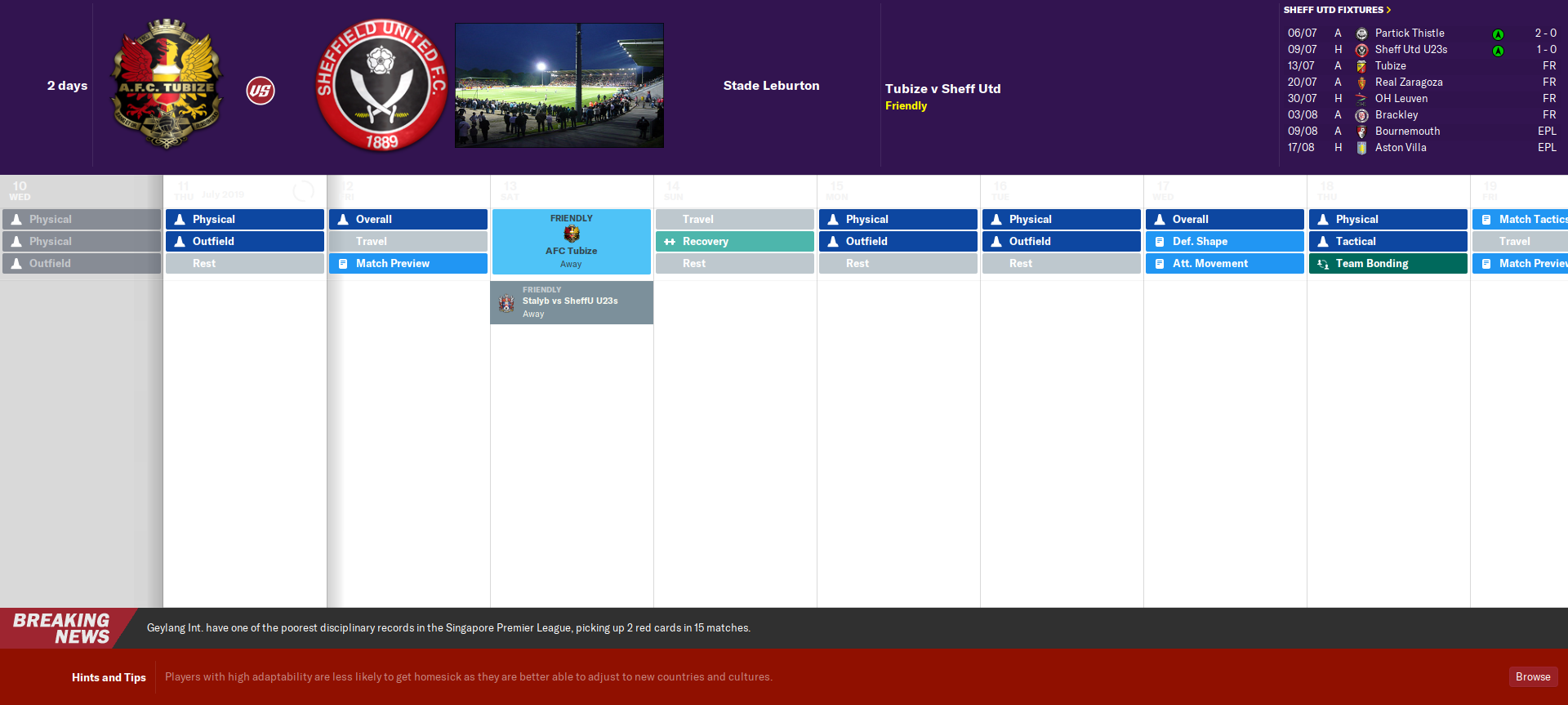1568x705 pixels.
Task: Click the Att. Movement session icon
Action: click(x=1160, y=264)
